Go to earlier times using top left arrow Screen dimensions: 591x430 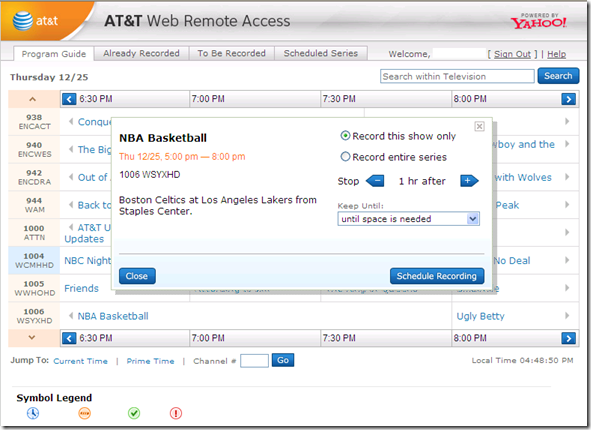69,99
